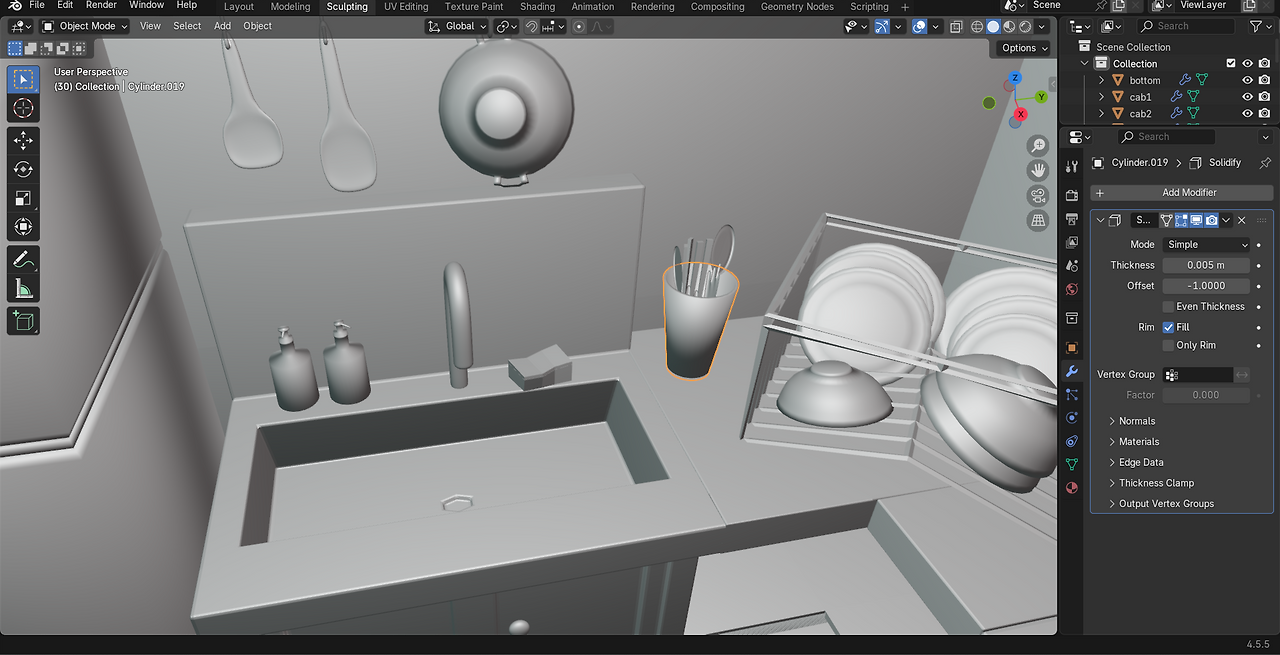1280x655 pixels.
Task: Open the World properties tab
Action: 1072,290
